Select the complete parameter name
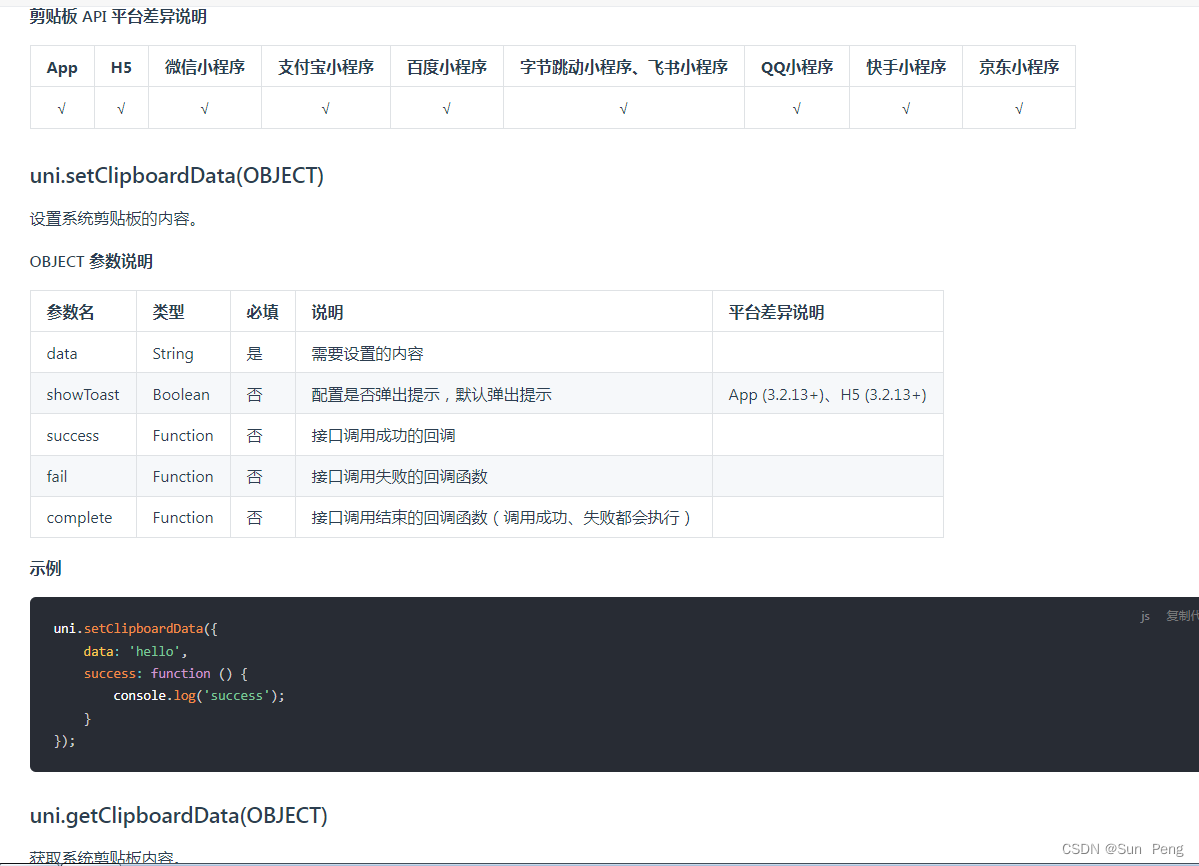Viewport: 1199px width, 866px height. pyautogui.click(x=79, y=517)
